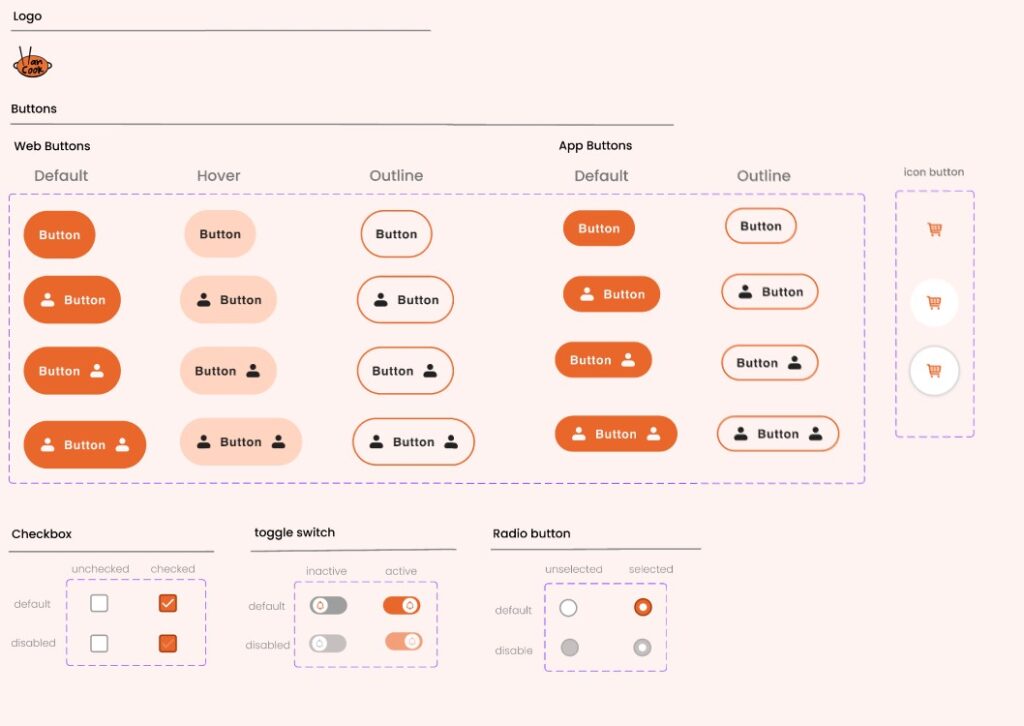This screenshot has height=726, width=1024.
Task: Click the hover-state Button with light background
Action: coord(219,234)
